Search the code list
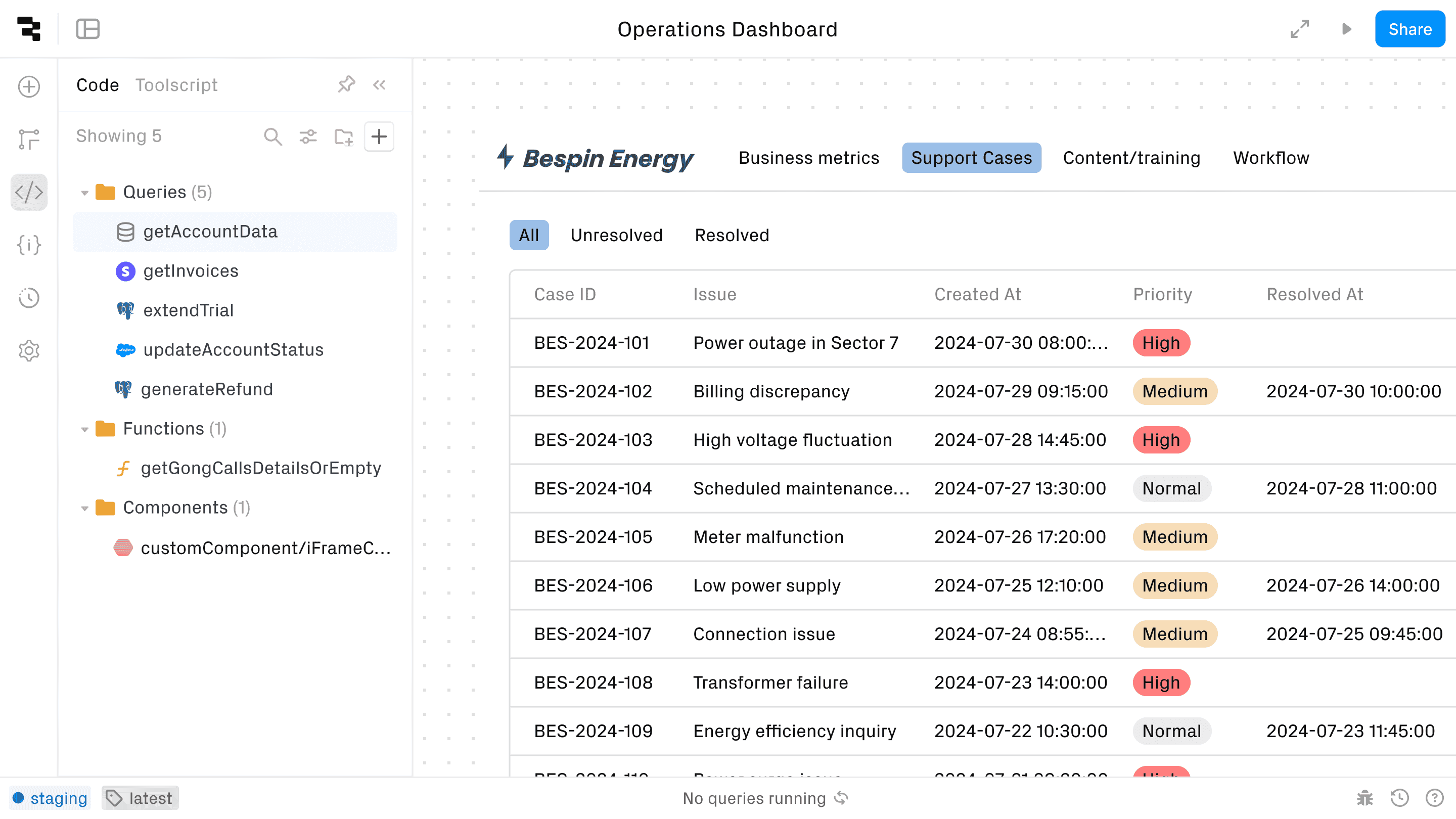1456x819 pixels. click(273, 136)
